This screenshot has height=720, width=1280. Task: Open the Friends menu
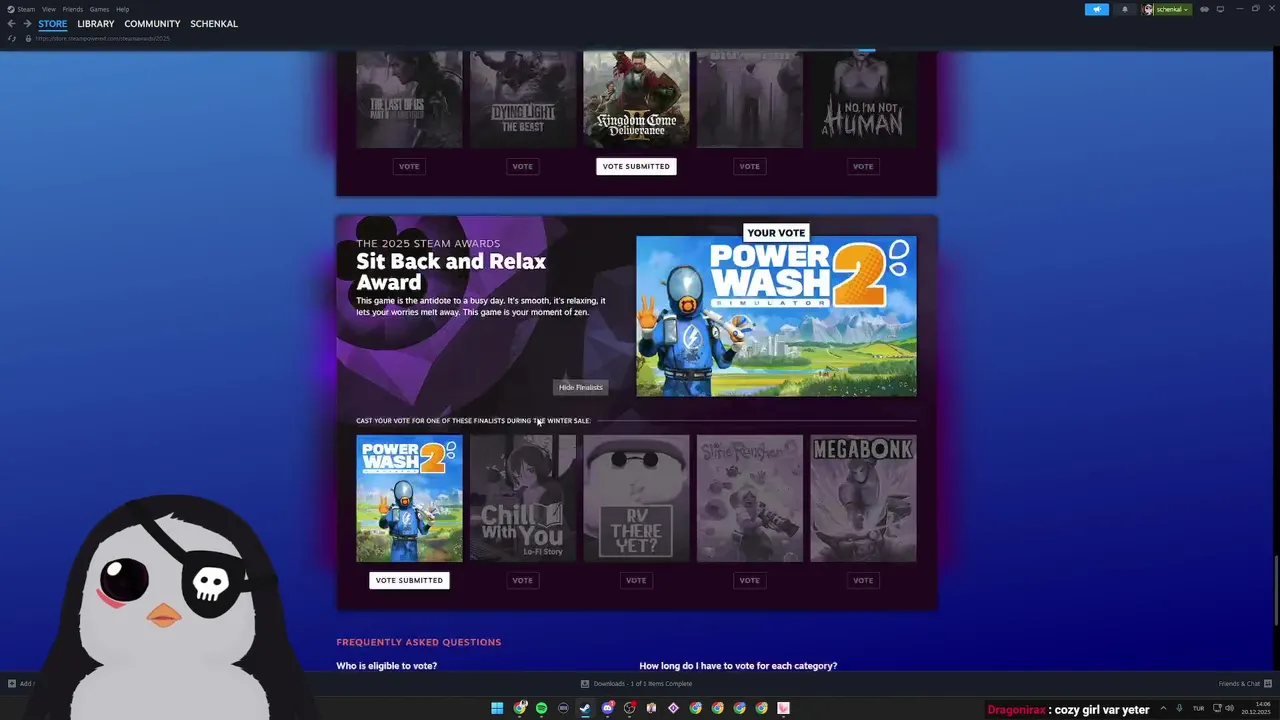click(73, 9)
